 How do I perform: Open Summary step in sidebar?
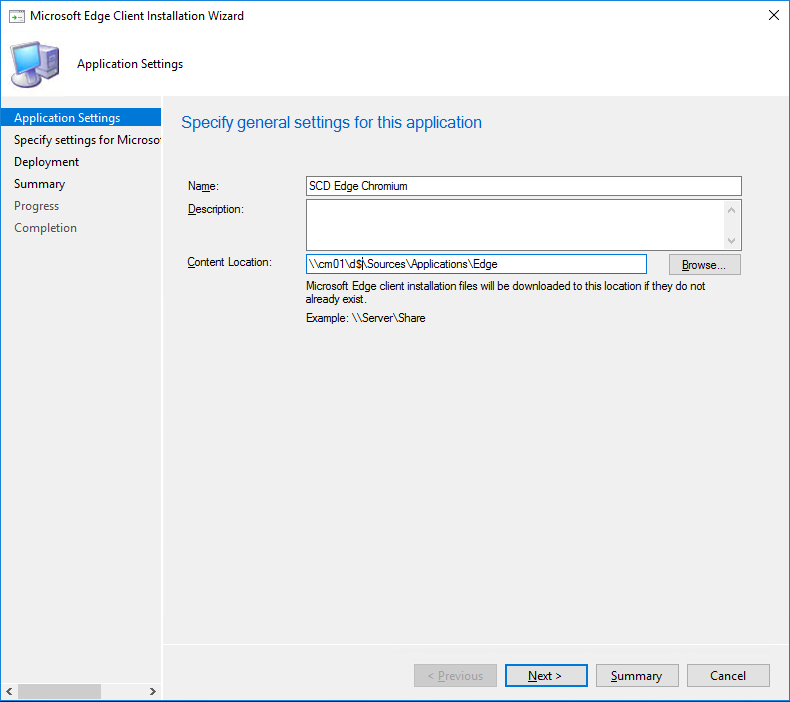point(39,184)
